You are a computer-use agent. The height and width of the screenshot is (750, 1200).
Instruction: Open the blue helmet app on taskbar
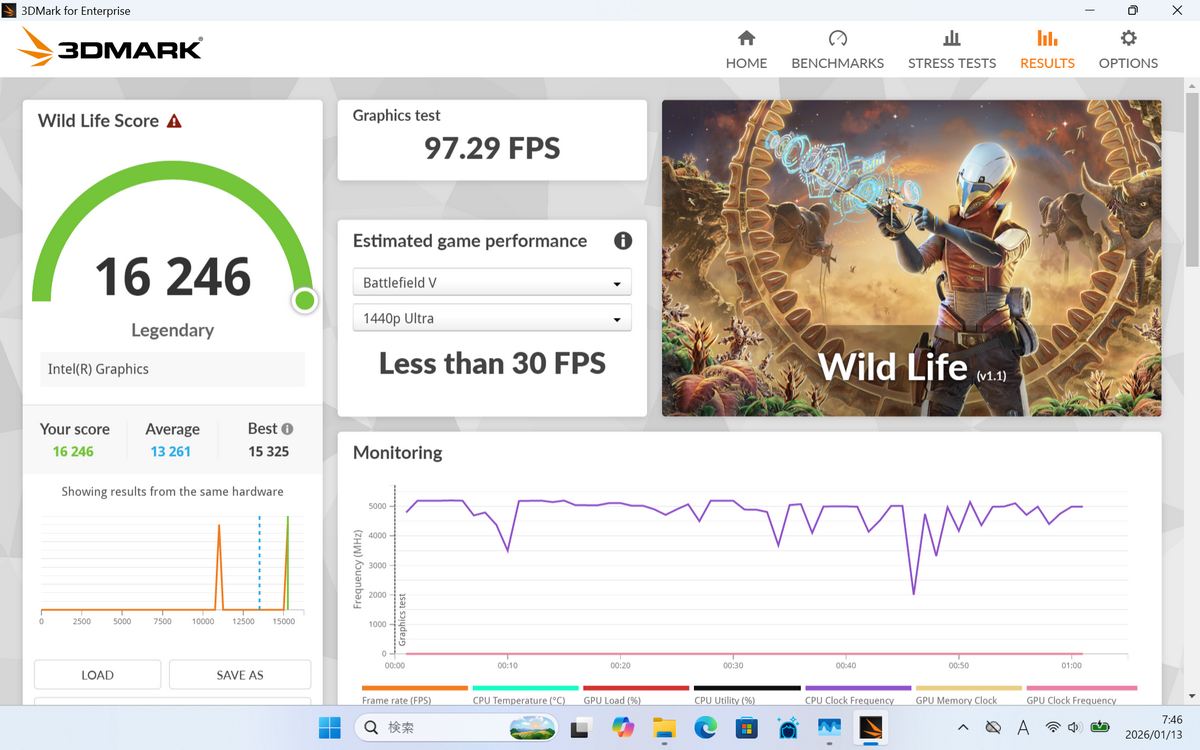coord(788,728)
